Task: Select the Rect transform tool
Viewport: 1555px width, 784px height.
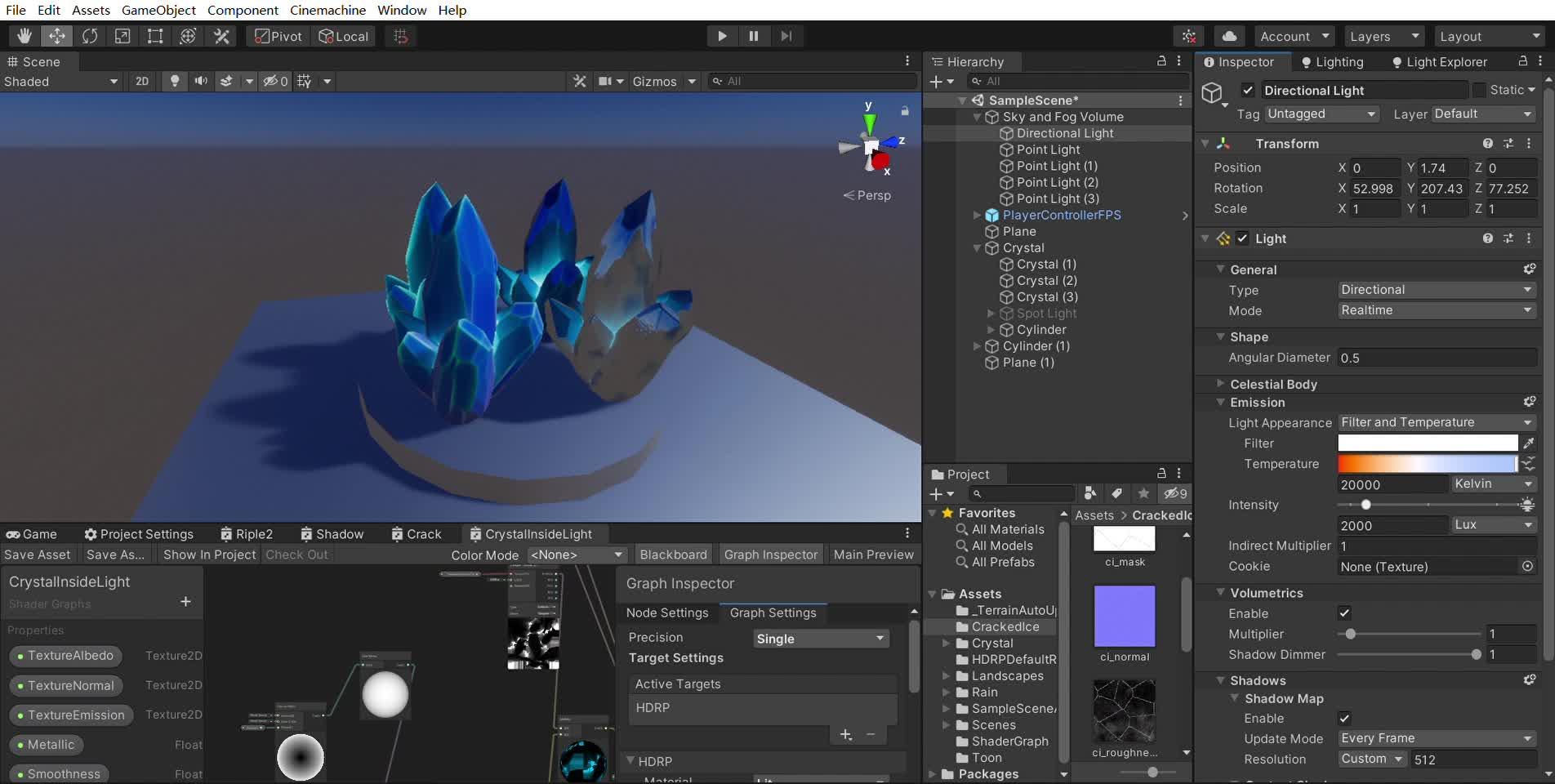Action: coord(155,36)
